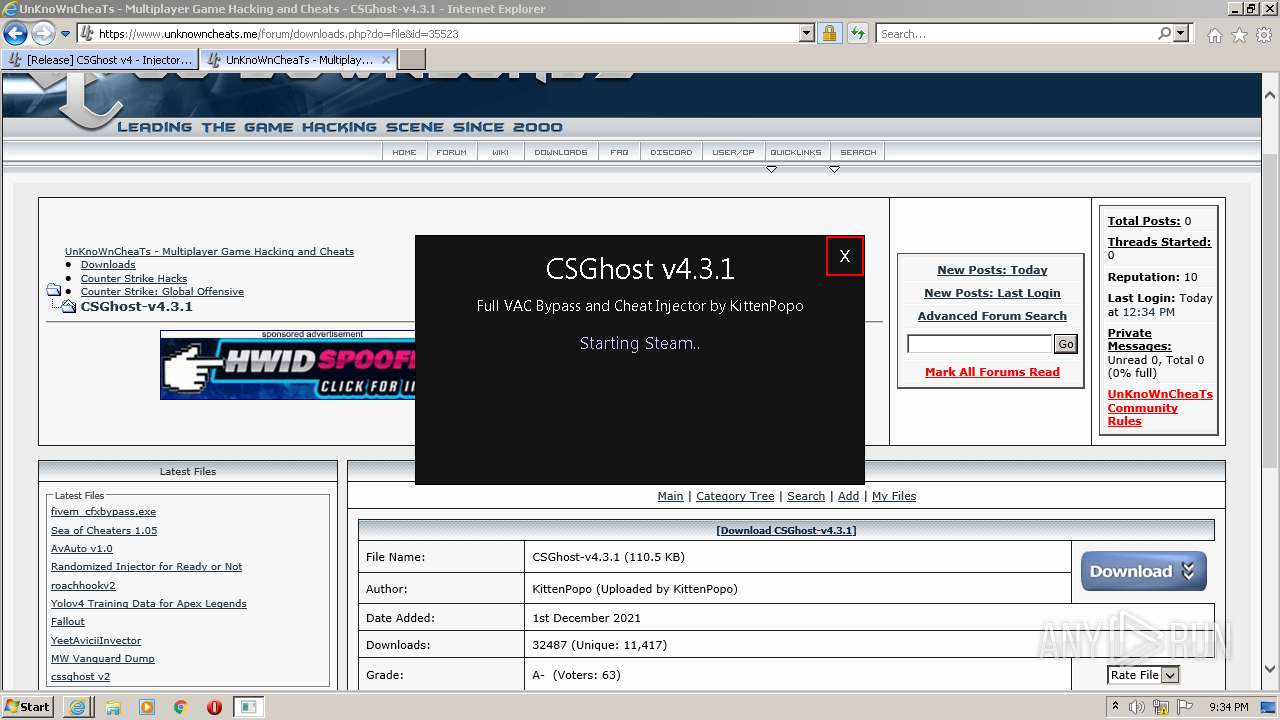Image resolution: width=1280 pixels, height=720 pixels.
Task: Open the Rate File dropdown
Action: (x=1144, y=675)
